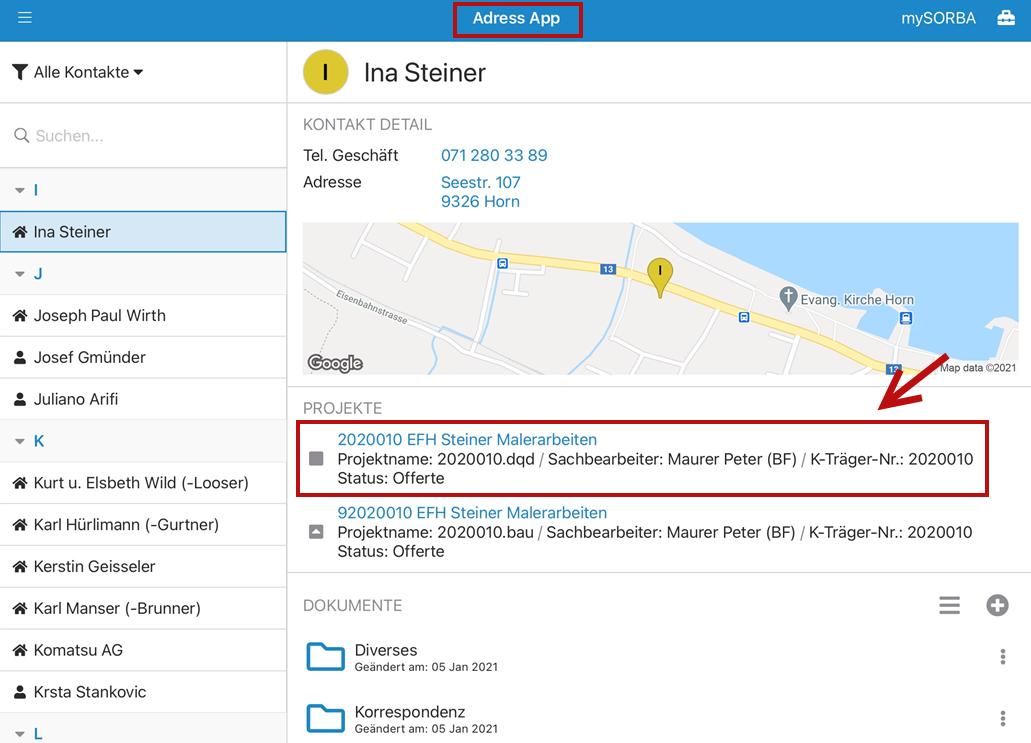The image size is (1031, 743).
Task: Open project 92020010 EFH Steiner Malerarbeiten
Action: (x=472, y=512)
